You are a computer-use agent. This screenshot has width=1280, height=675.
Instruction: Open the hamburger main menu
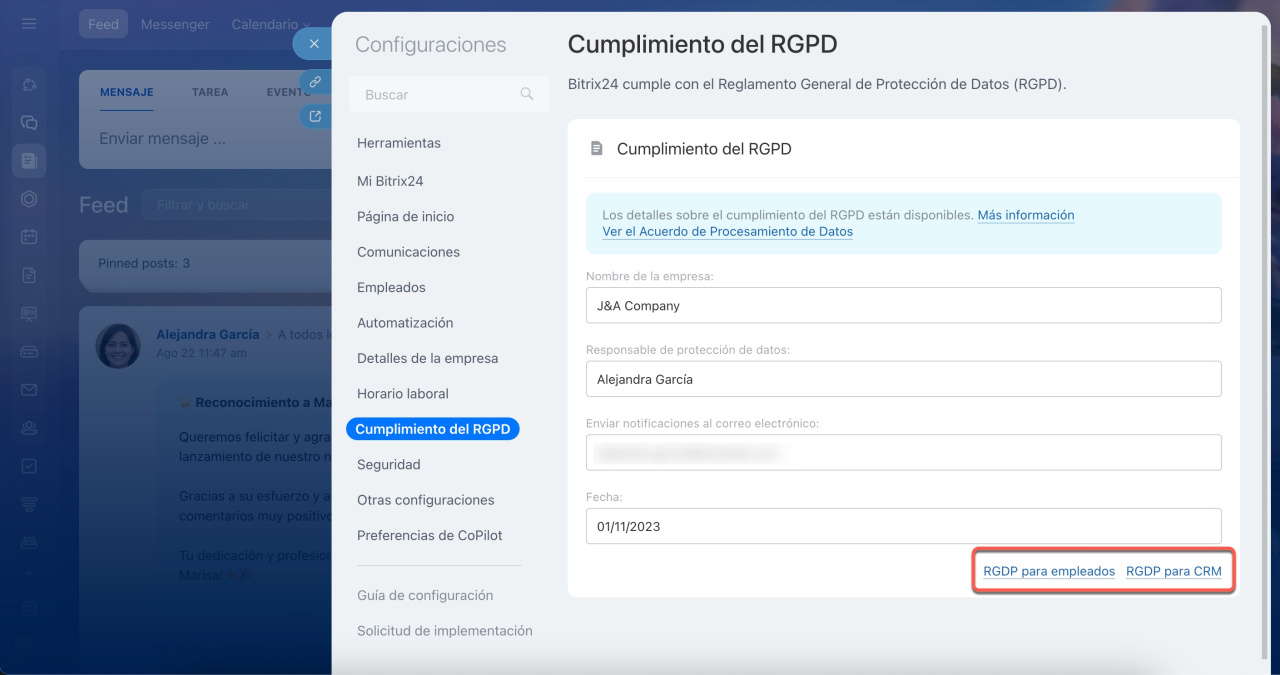[29, 24]
